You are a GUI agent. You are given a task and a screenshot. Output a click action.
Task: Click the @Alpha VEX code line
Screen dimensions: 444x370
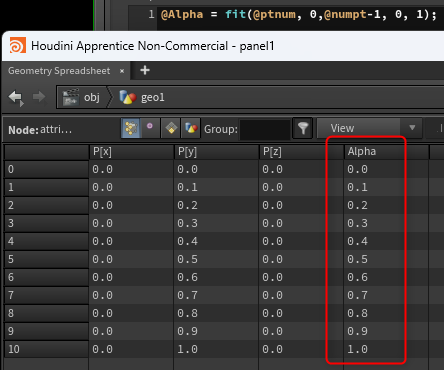click(x=299, y=14)
